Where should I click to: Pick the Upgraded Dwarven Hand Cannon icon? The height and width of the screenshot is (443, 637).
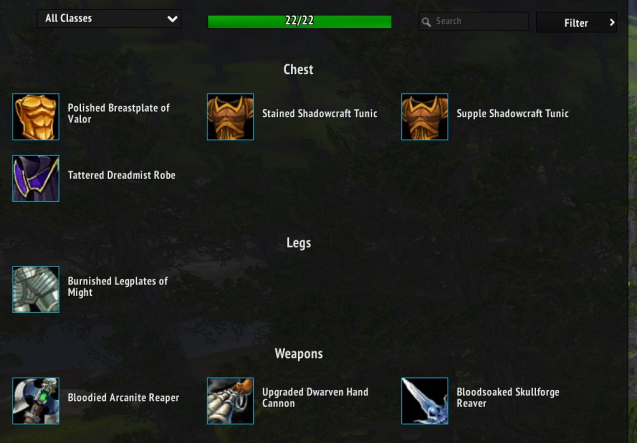point(230,401)
